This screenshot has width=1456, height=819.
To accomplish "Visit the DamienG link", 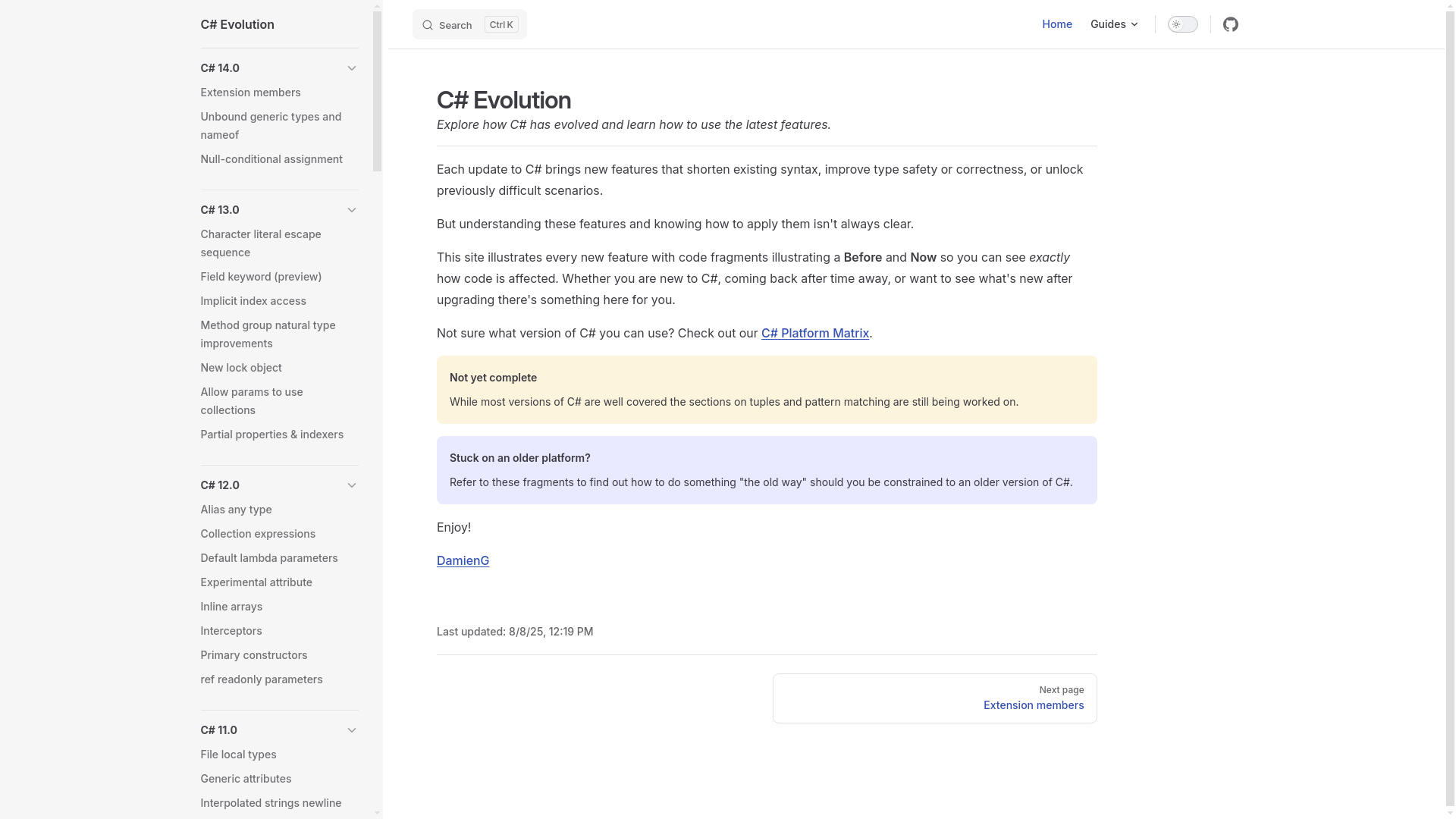I will [x=463, y=560].
